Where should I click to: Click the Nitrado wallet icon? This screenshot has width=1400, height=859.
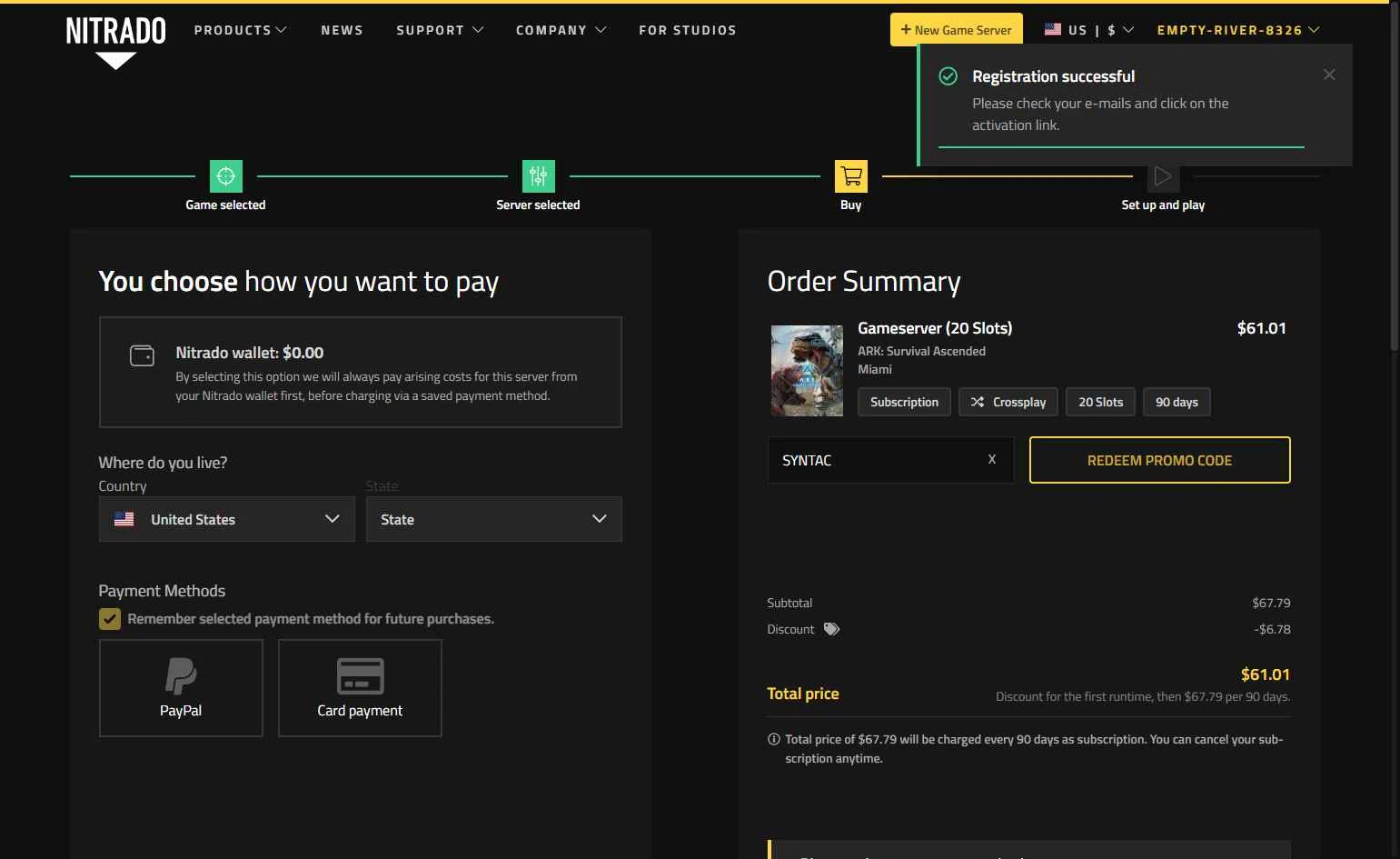pyautogui.click(x=142, y=355)
